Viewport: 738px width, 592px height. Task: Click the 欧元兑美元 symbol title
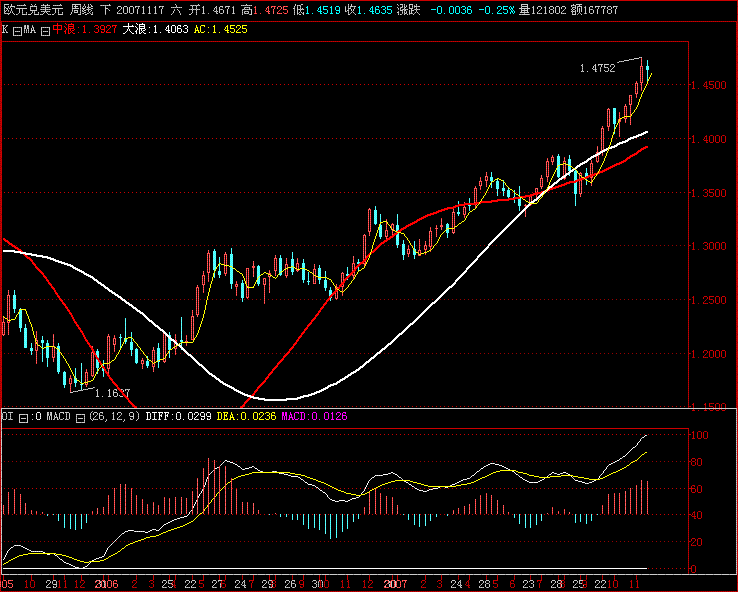coord(33,10)
